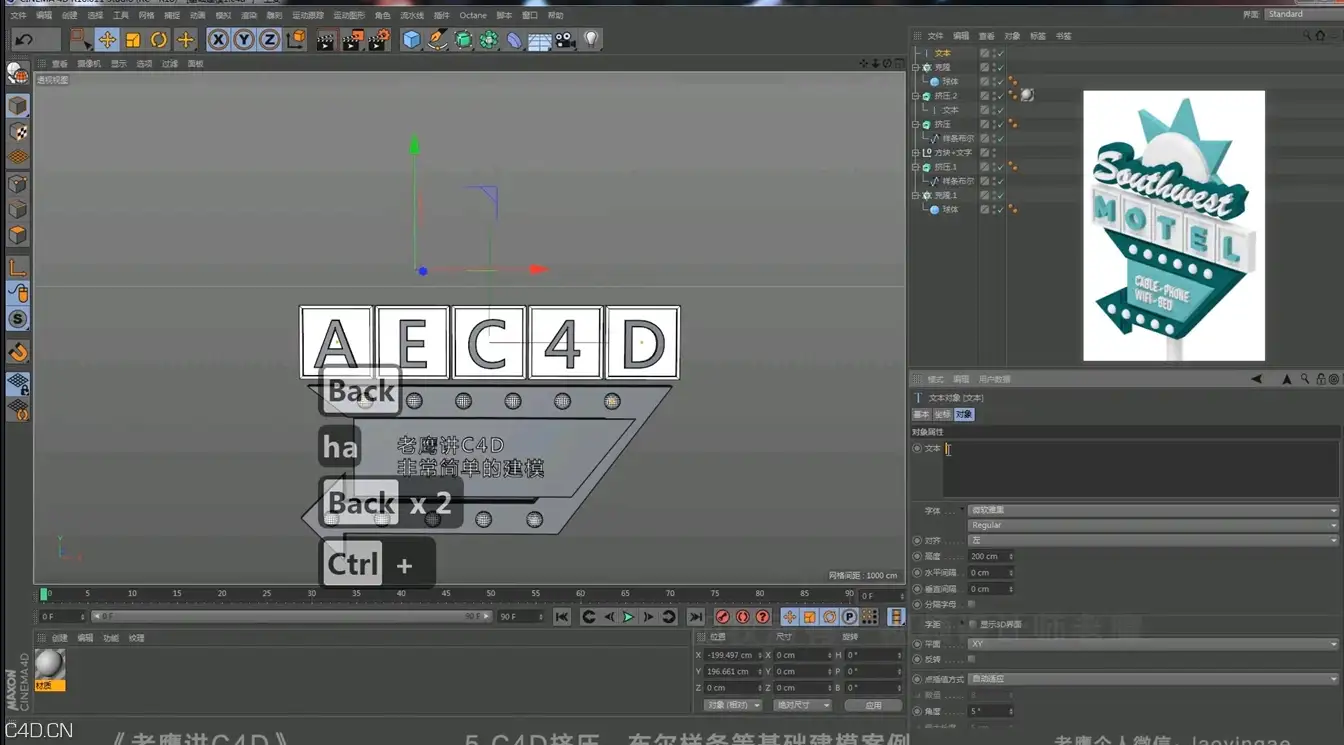The height and width of the screenshot is (745, 1344).
Task: Click the Snap S icon in left toolbar
Action: pyautogui.click(x=17, y=320)
